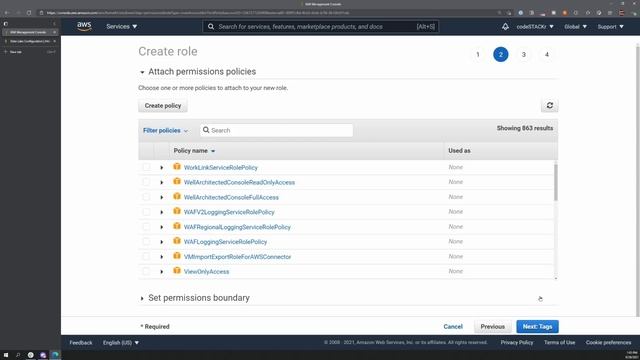
Task: Sort by the Policy name column
Action: [x=194, y=151]
